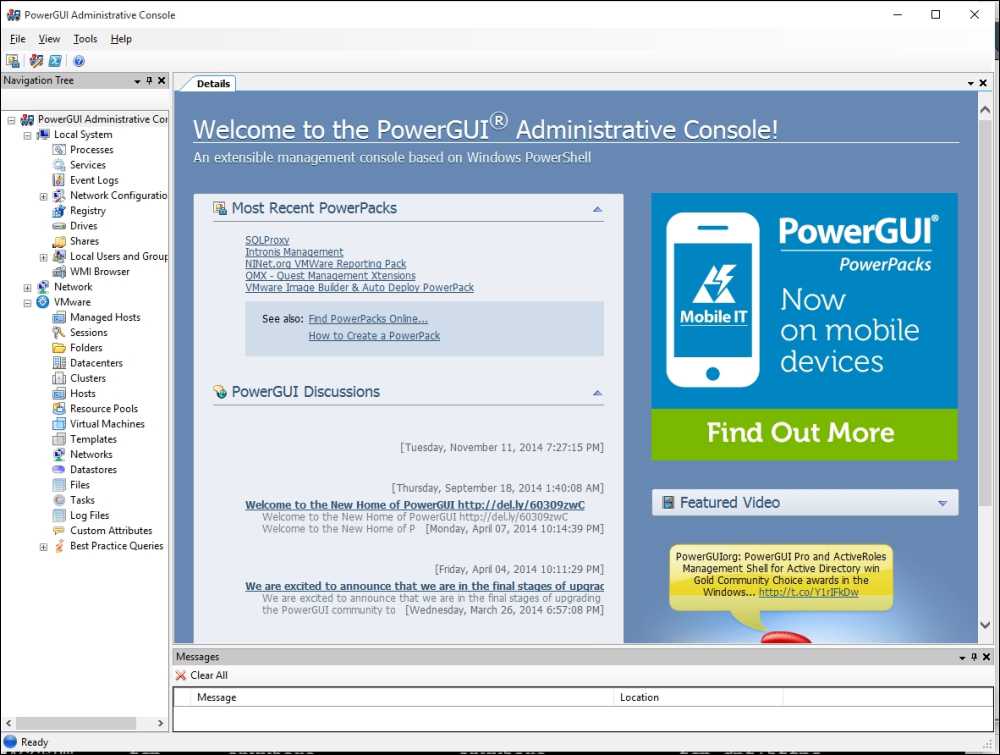Close the Navigation Tree panel

(x=161, y=81)
